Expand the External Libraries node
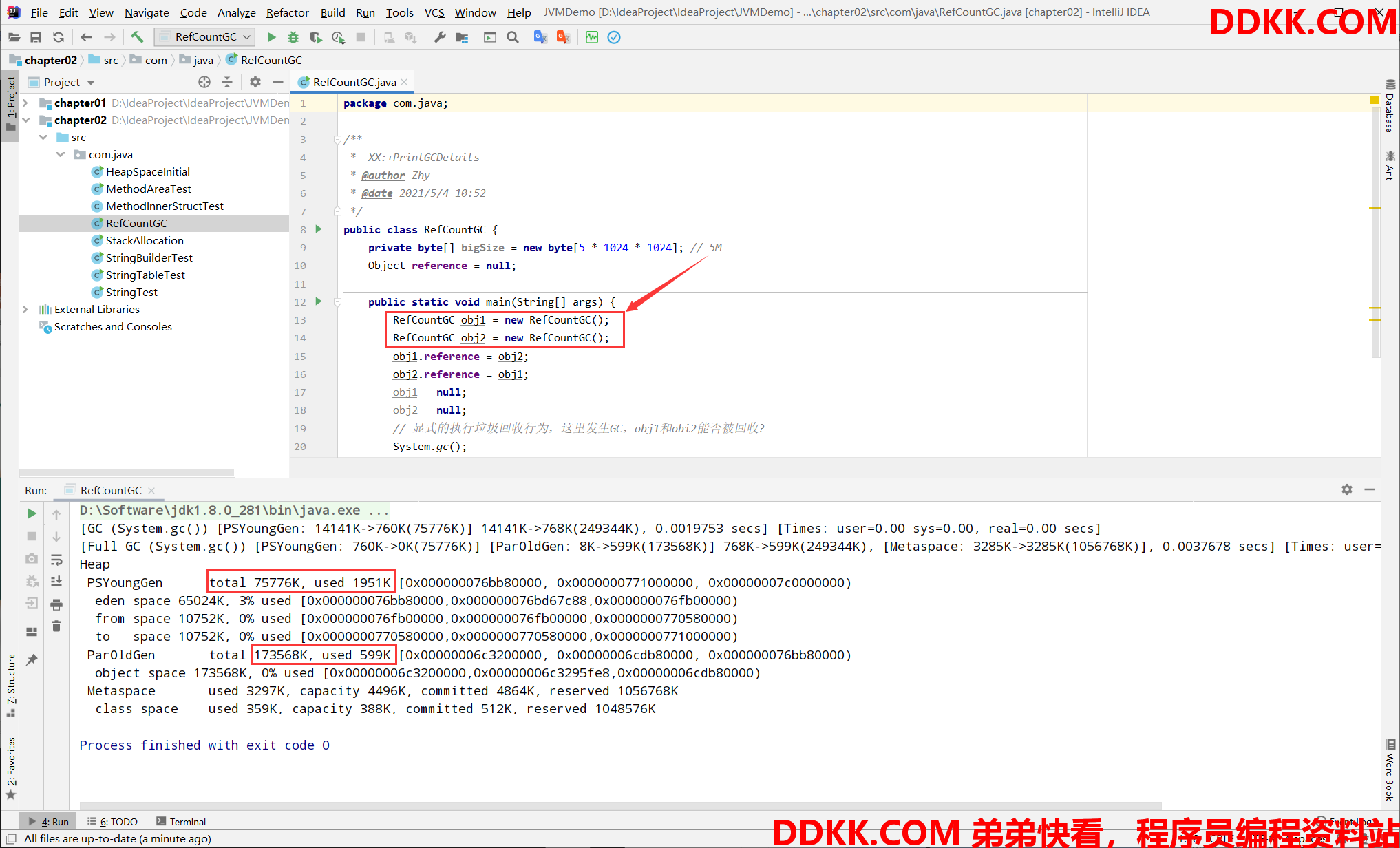Image resolution: width=1400 pixels, height=848 pixels. [25, 309]
